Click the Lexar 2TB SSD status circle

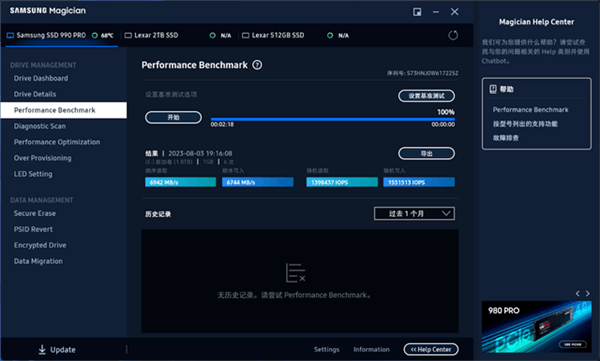click(212, 36)
